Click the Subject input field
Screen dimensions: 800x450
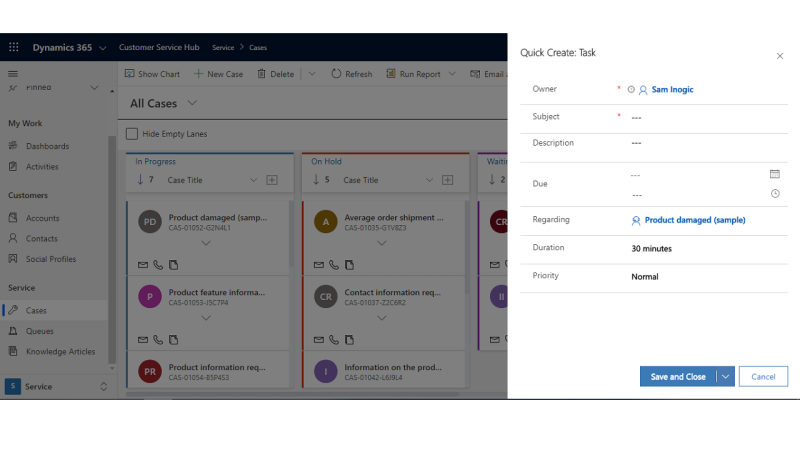(x=700, y=117)
